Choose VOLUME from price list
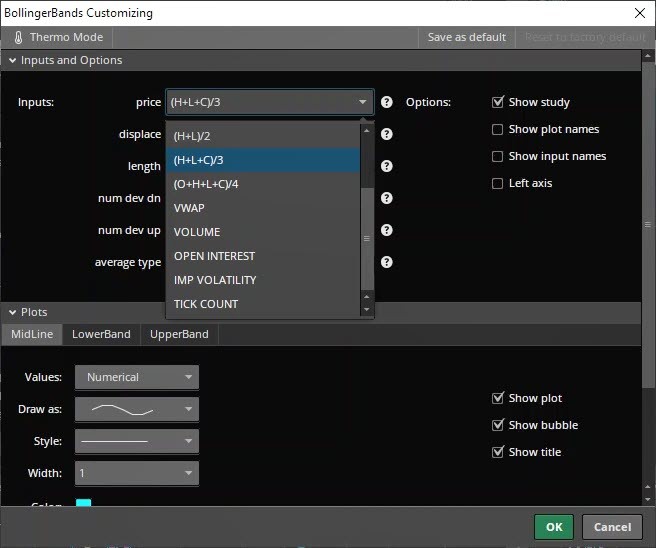This screenshot has width=656, height=548. pos(263,232)
